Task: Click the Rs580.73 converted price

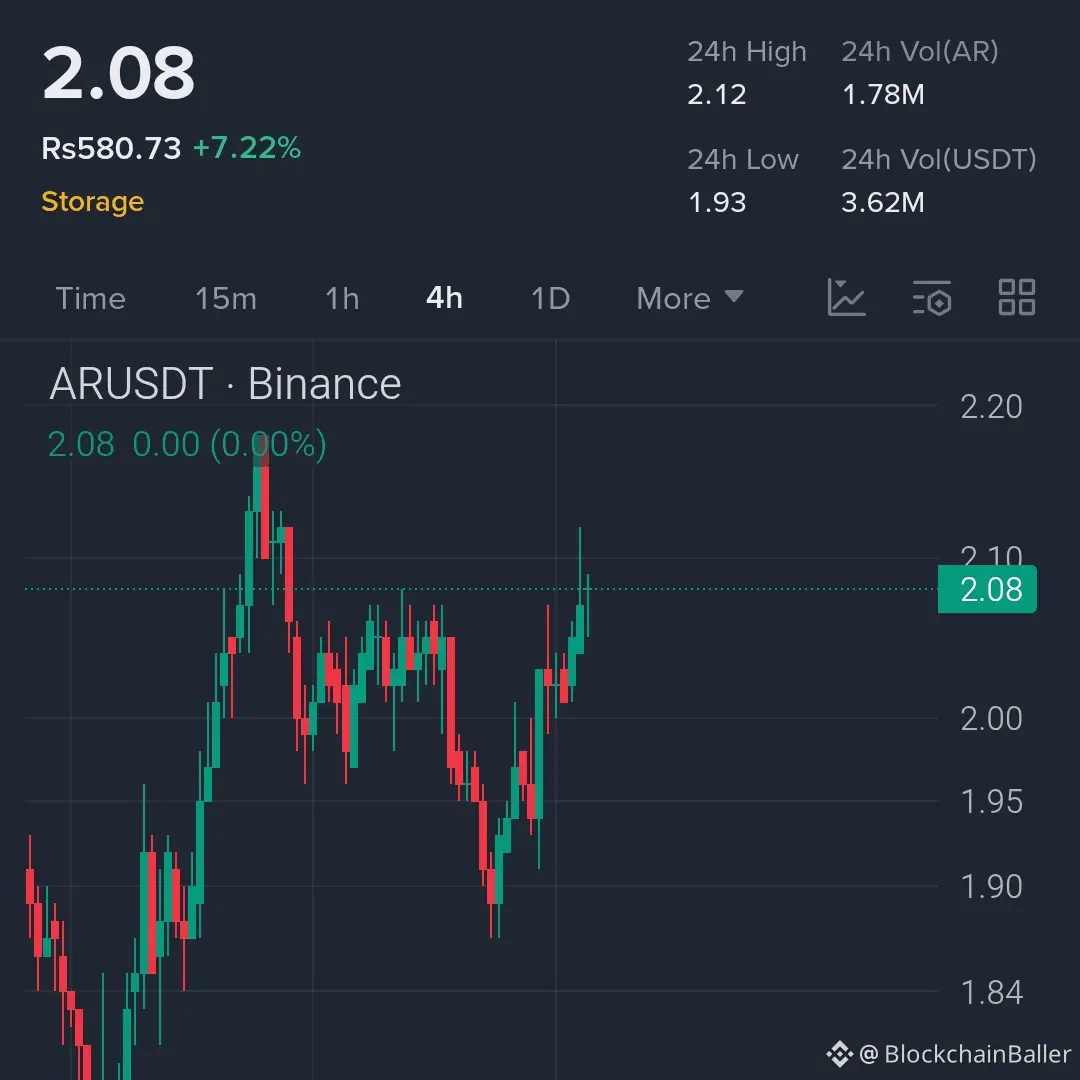Action: 111,148
